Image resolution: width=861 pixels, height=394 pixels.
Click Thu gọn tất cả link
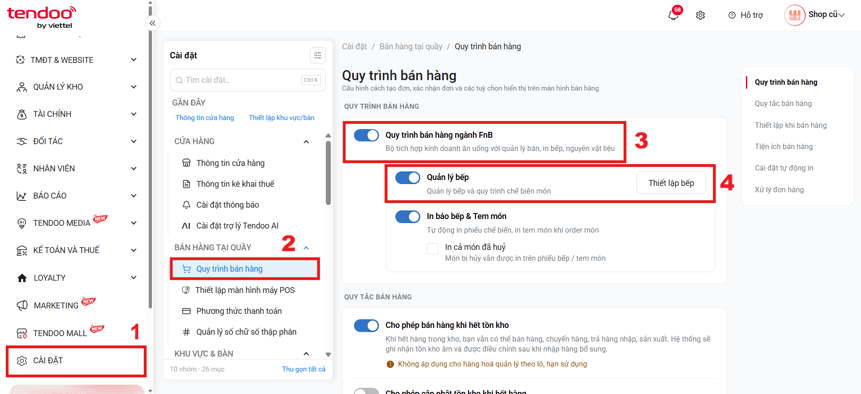tap(304, 369)
